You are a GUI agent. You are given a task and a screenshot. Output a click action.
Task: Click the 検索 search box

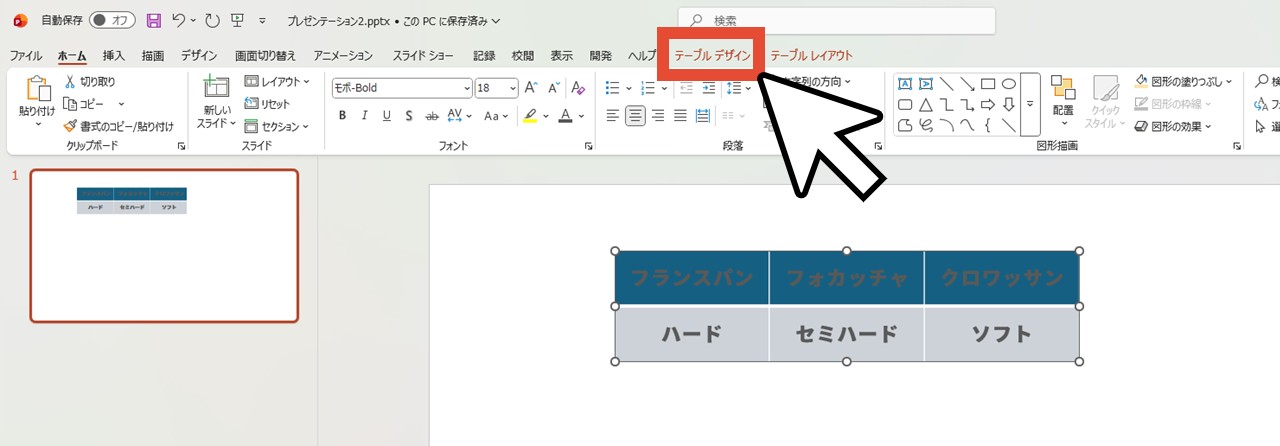[837, 21]
